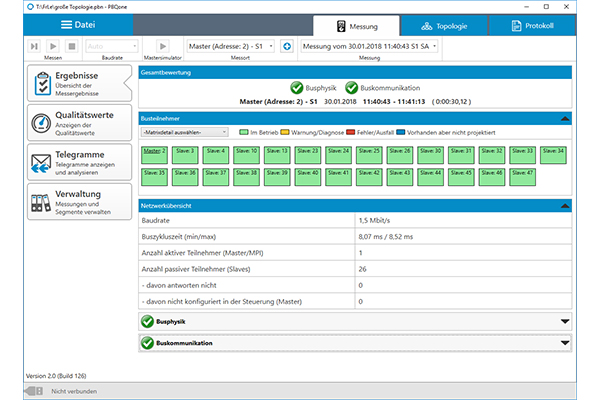
Task: Click the Buszykluszeit value 8,07 ms / 8,52 ms
Action: 386,237
